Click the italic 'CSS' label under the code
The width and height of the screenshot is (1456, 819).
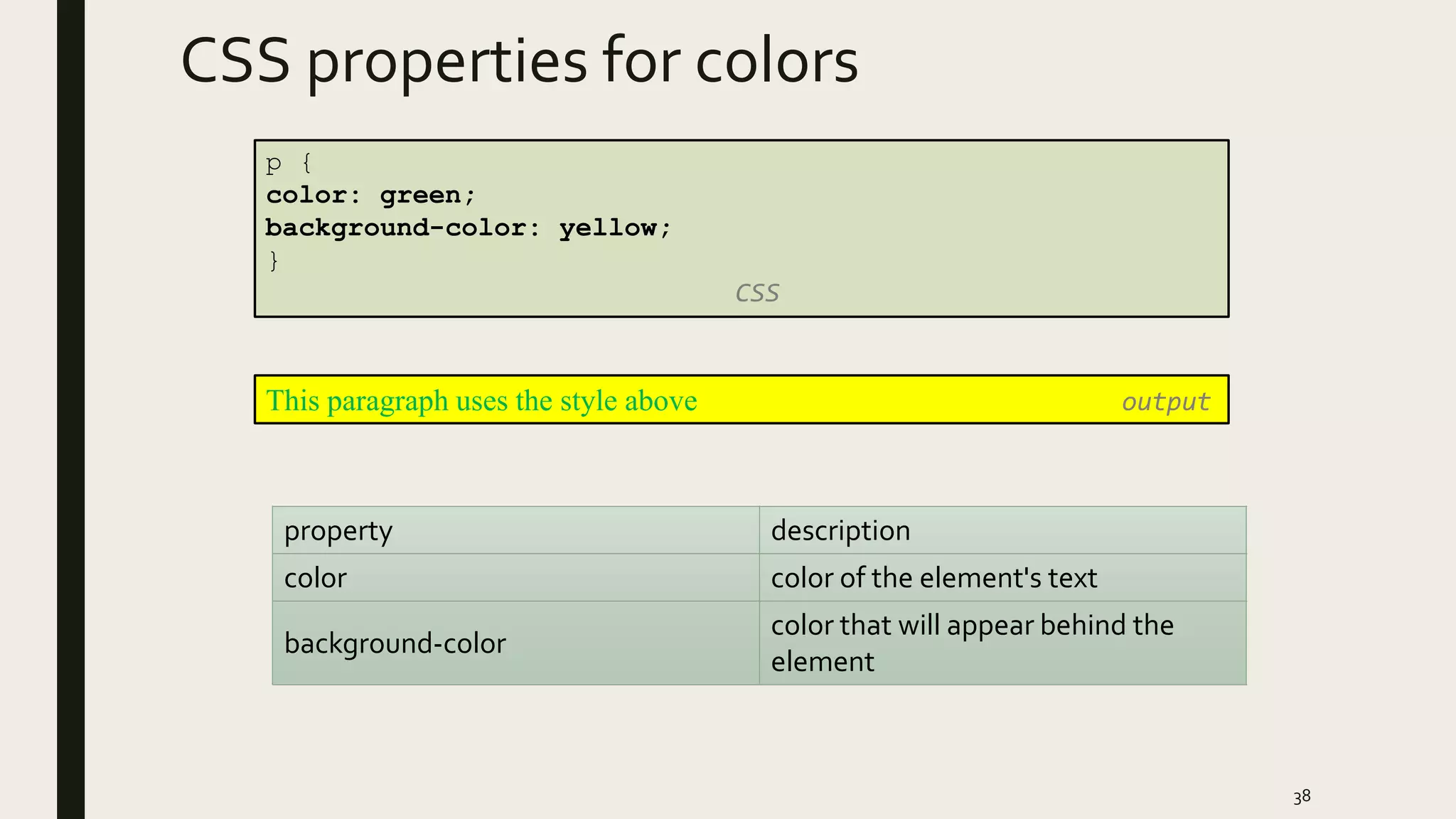click(756, 293)
